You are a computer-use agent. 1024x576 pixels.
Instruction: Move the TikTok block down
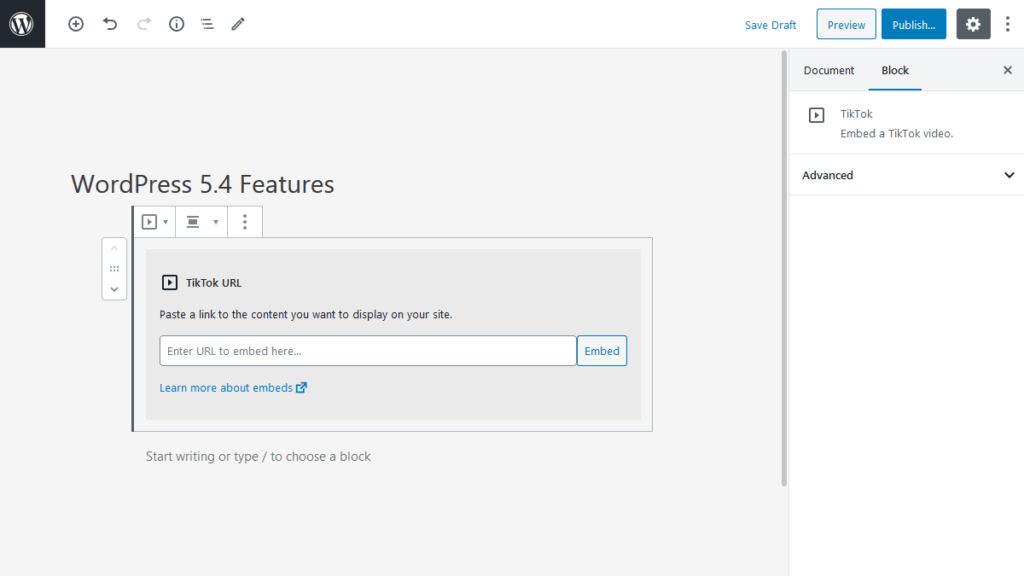pyautogui.click(x=114, y=289)
